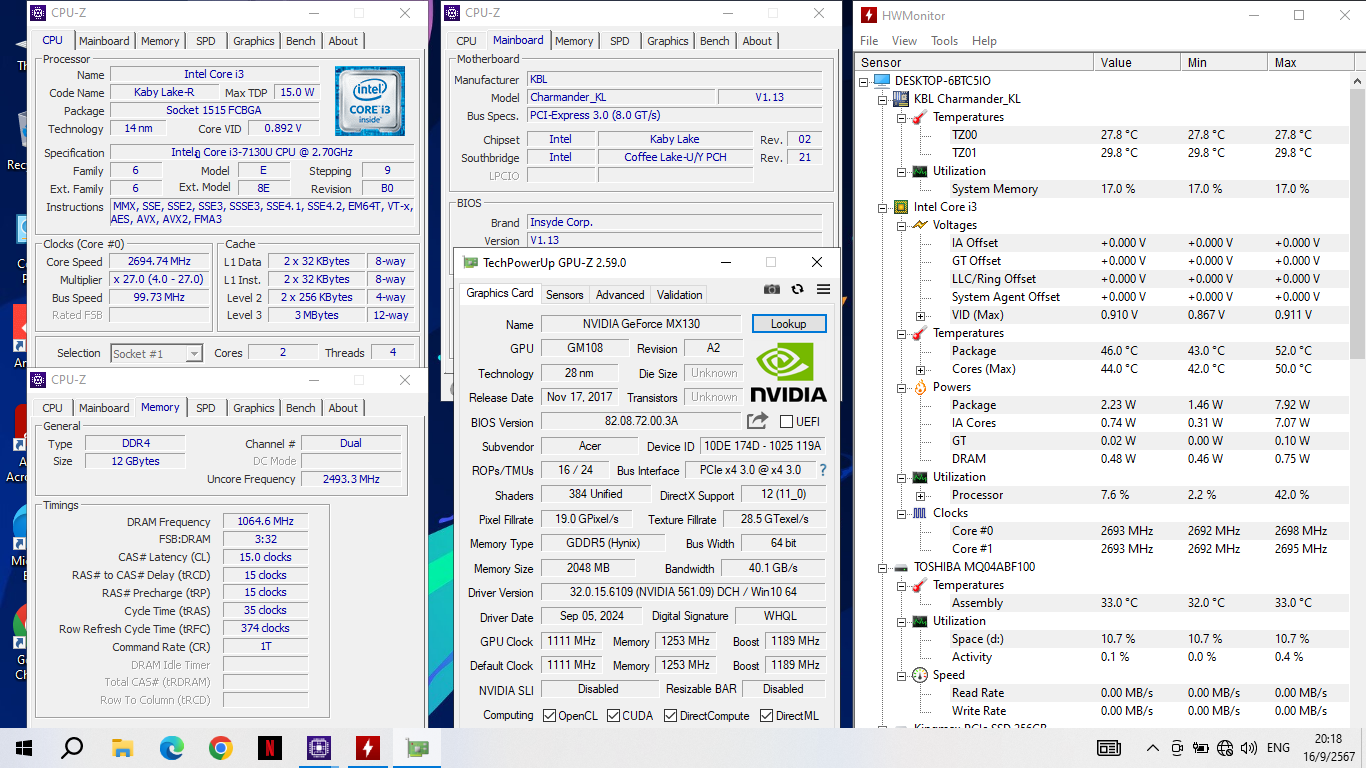Open the HWMonitor taskbar icon
The width and height of the screenshot is (1366, 768).
click(x=367, y=748)
